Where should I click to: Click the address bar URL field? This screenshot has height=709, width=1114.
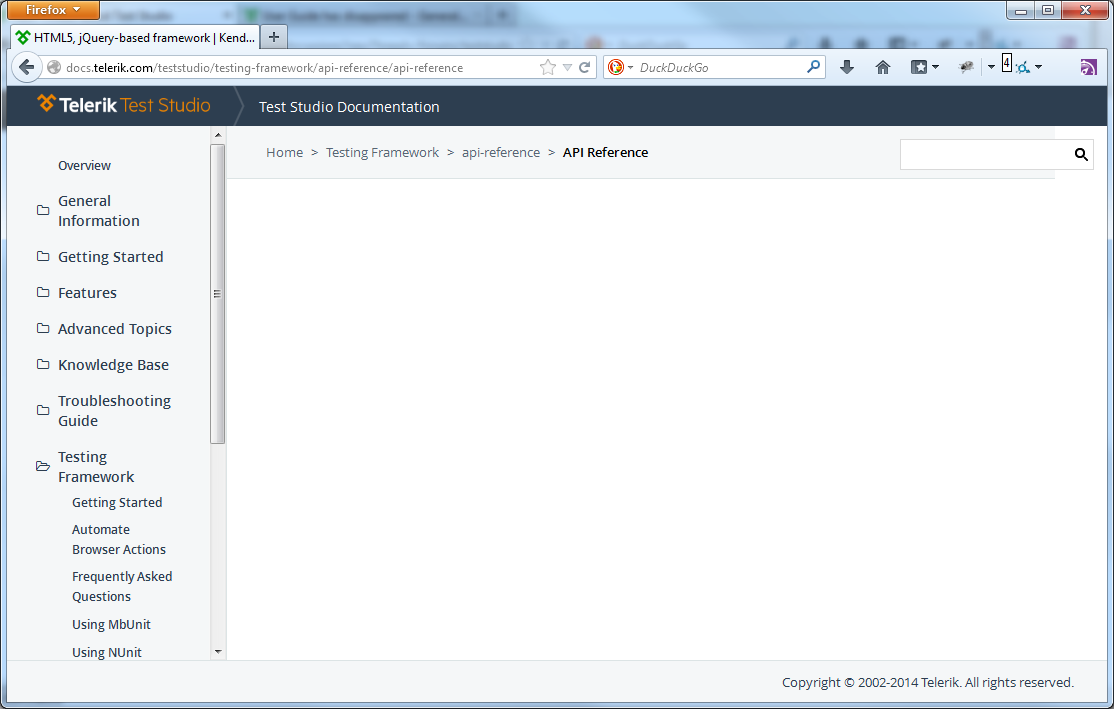pos(298,67)
